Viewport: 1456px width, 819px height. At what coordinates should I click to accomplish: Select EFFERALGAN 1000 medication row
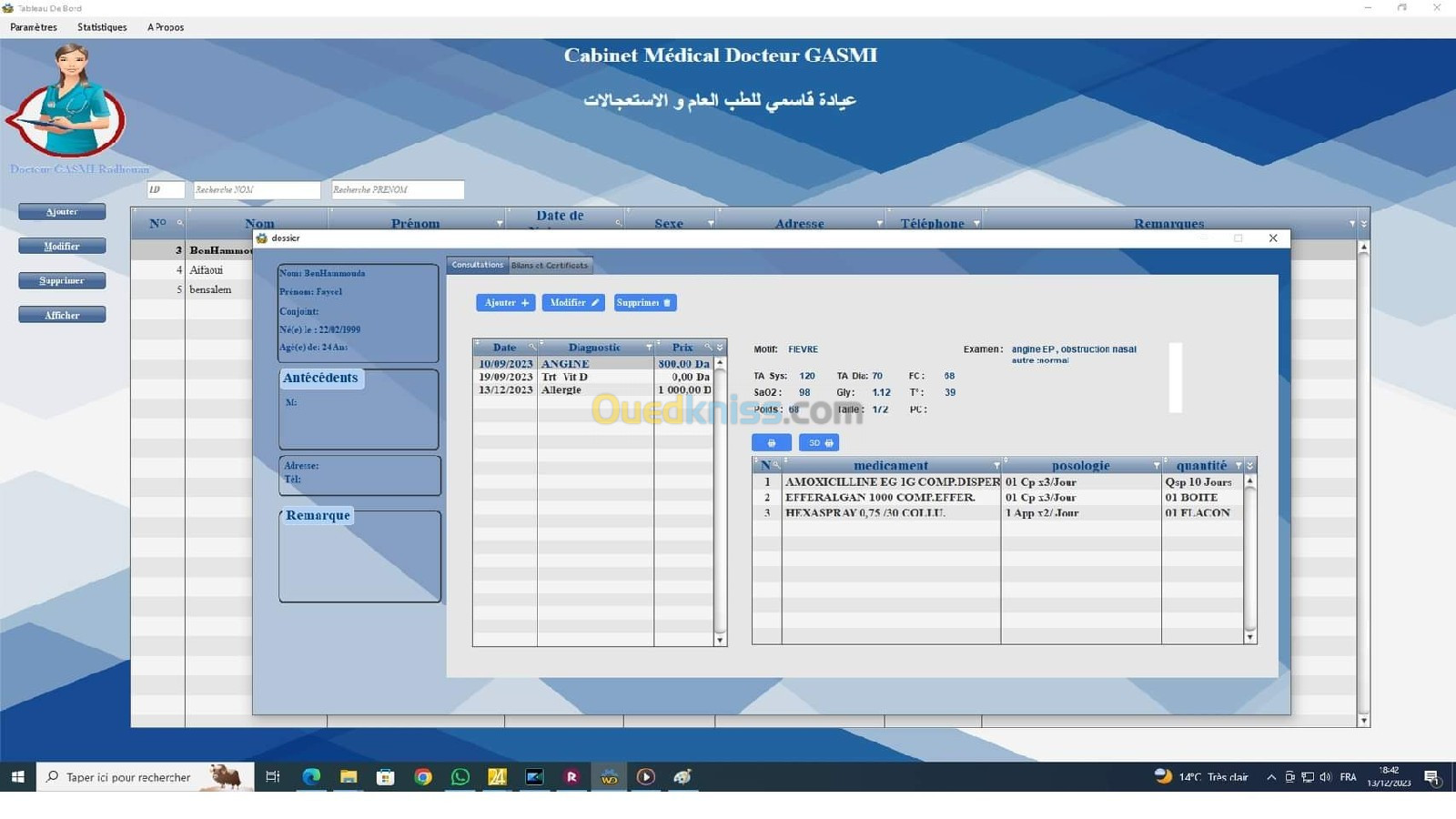click(998, 498)
